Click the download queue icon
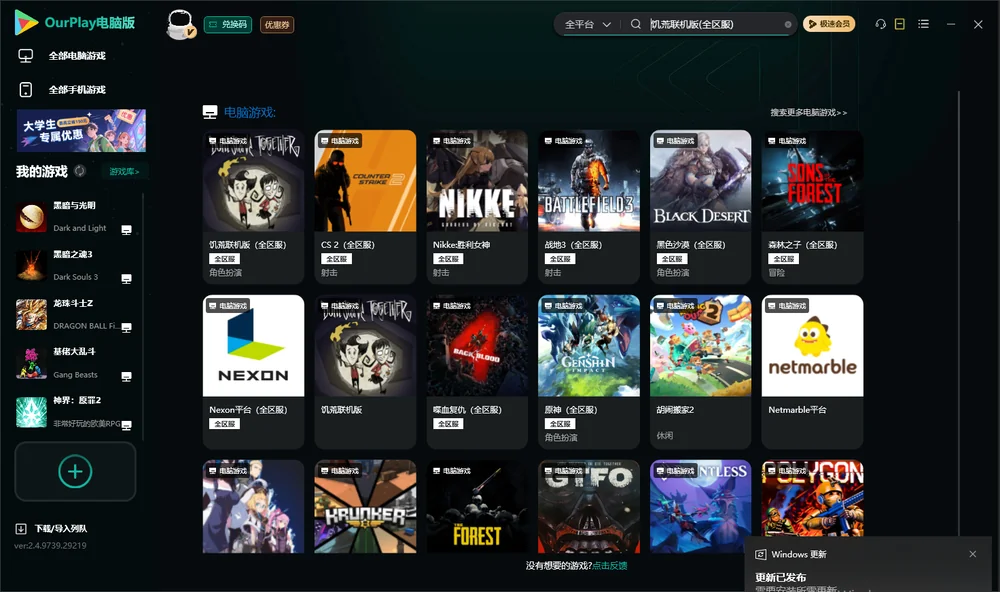Image resolution: width=1000 pixels, height=592 pixels. pyautogui.click(x=21, y=528)
